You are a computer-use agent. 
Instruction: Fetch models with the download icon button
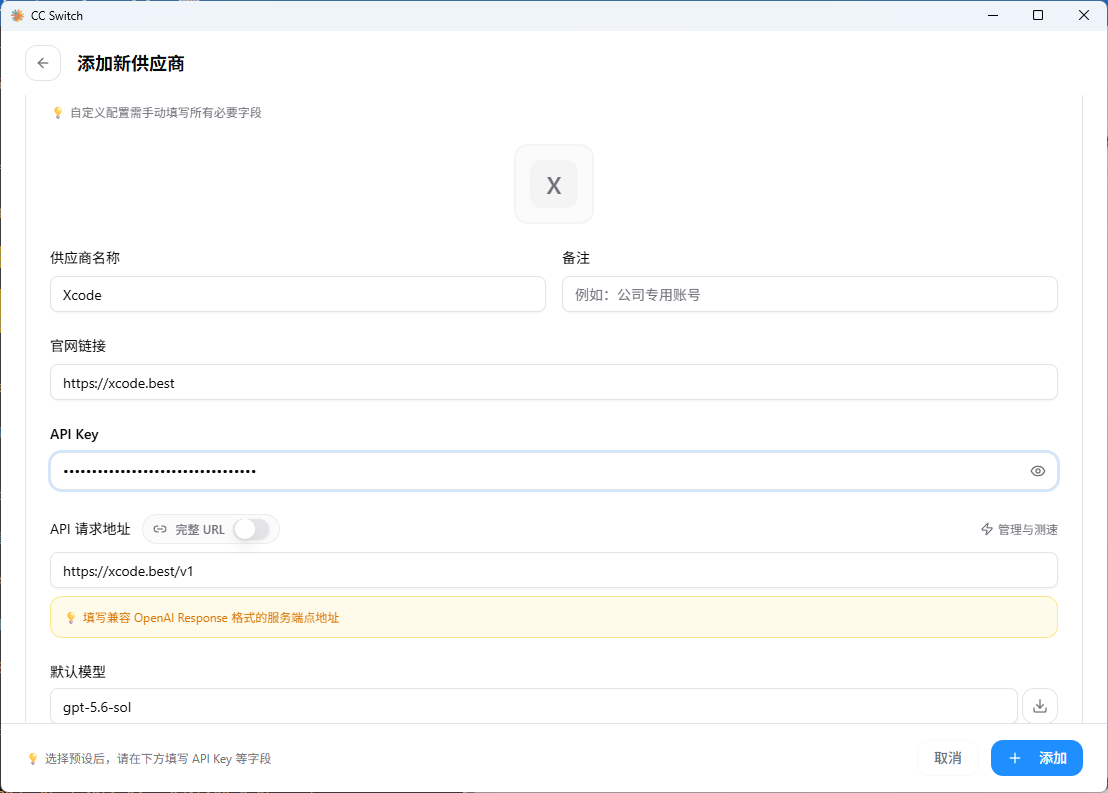1040,706
